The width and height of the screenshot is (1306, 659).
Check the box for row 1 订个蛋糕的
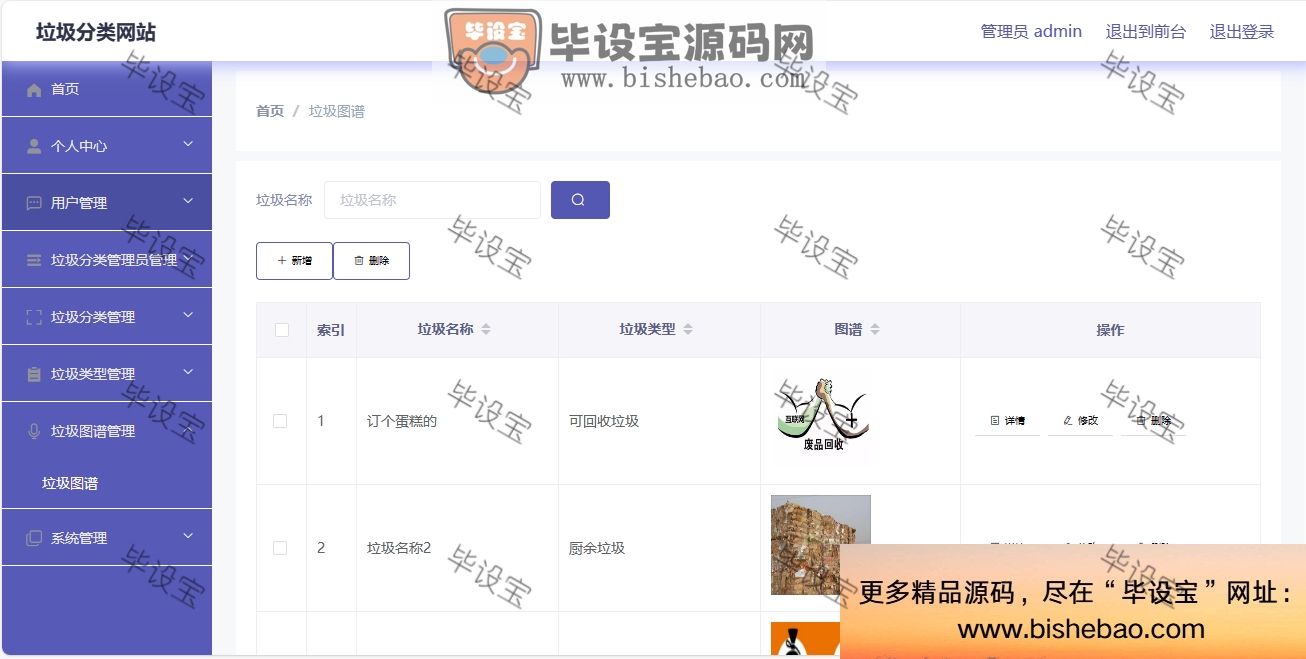point(280,421)
